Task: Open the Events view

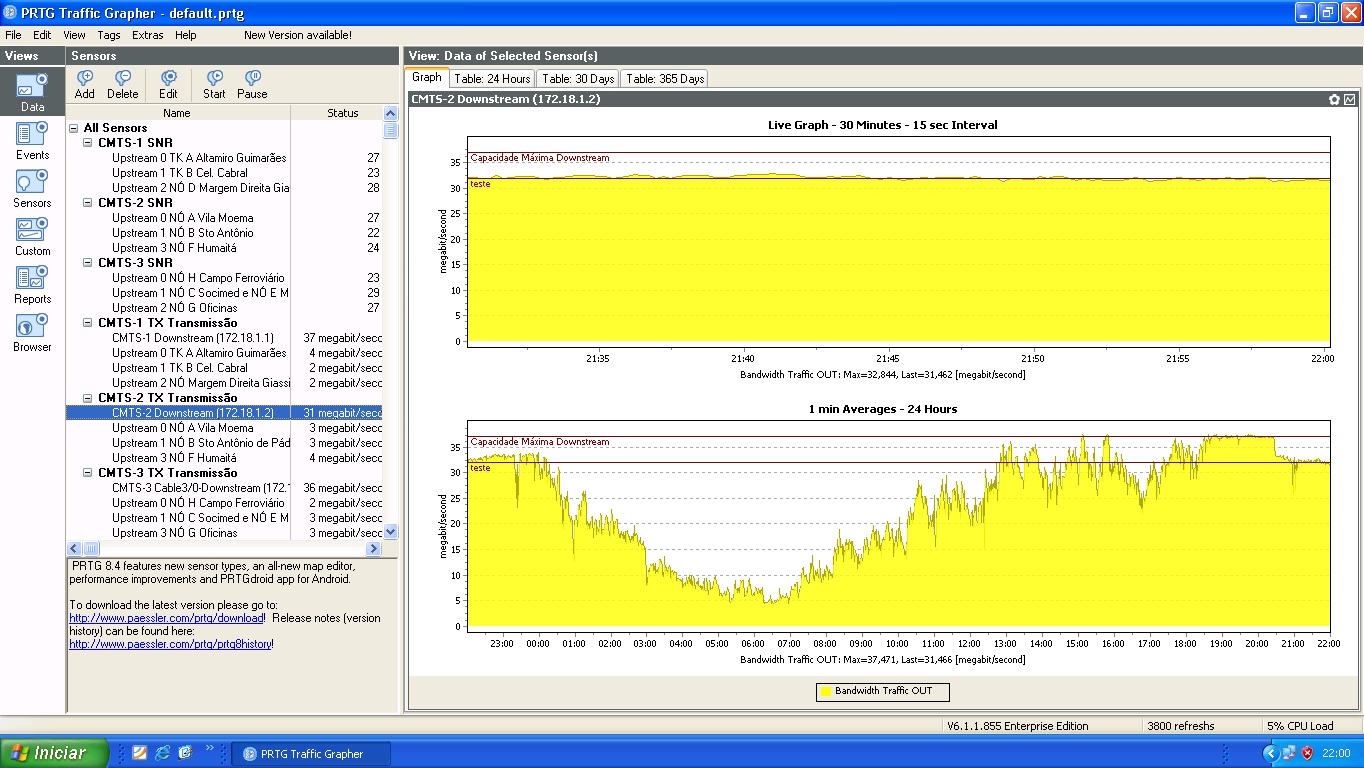Action: pos(32,140)
